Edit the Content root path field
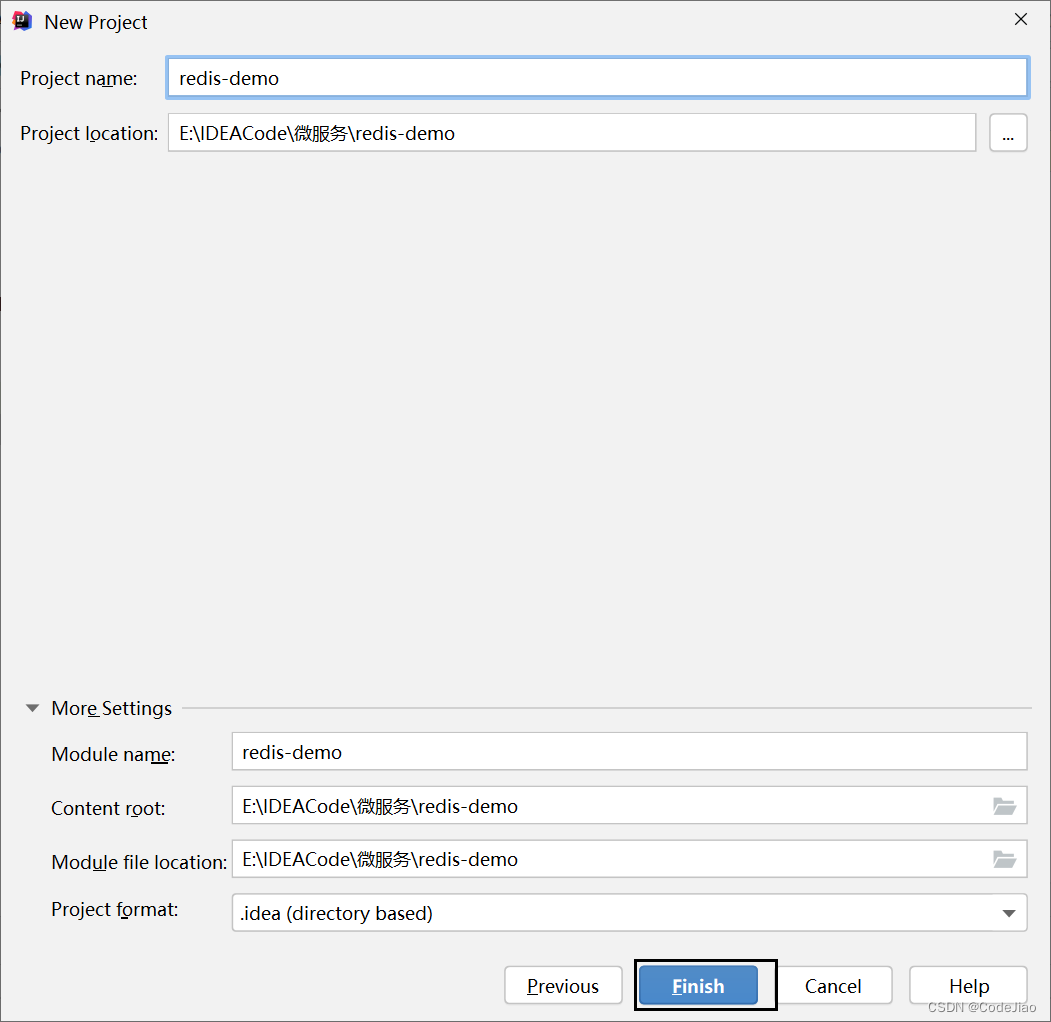Image resolution: width=1051 pixels, height=1022 pixels. tap(629, 806)
